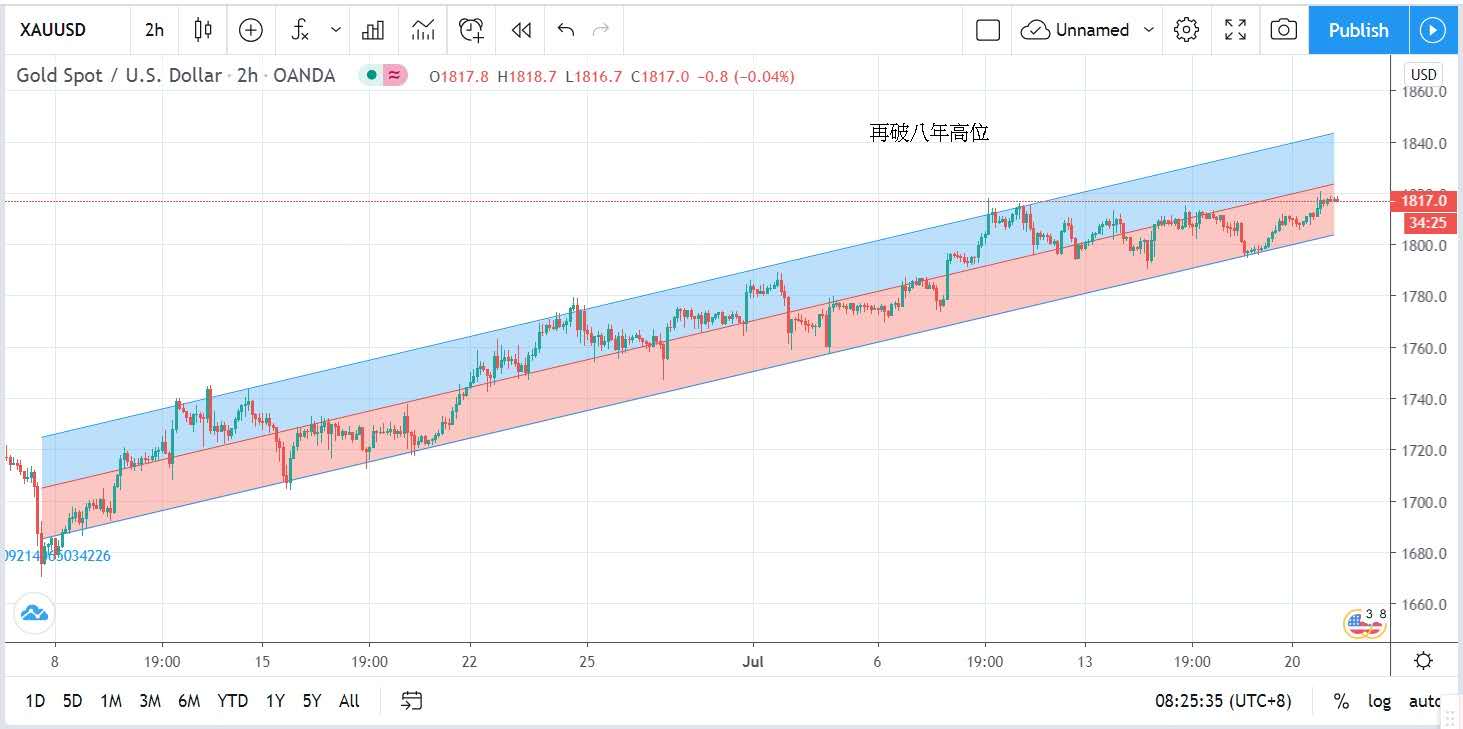Toggle log scale at the bottom right
The height and width of the screenshot is (729, 1463).
coord(1379,701)
